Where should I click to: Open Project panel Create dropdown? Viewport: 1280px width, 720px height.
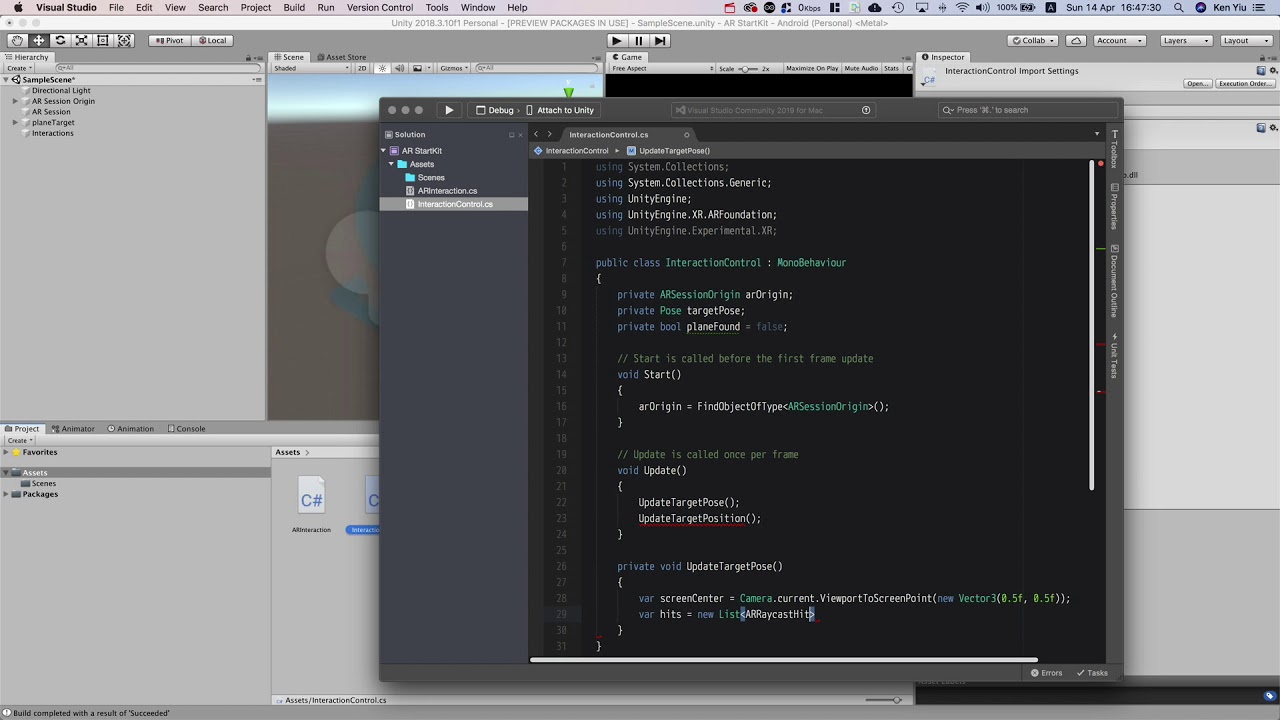pos(19,440)
